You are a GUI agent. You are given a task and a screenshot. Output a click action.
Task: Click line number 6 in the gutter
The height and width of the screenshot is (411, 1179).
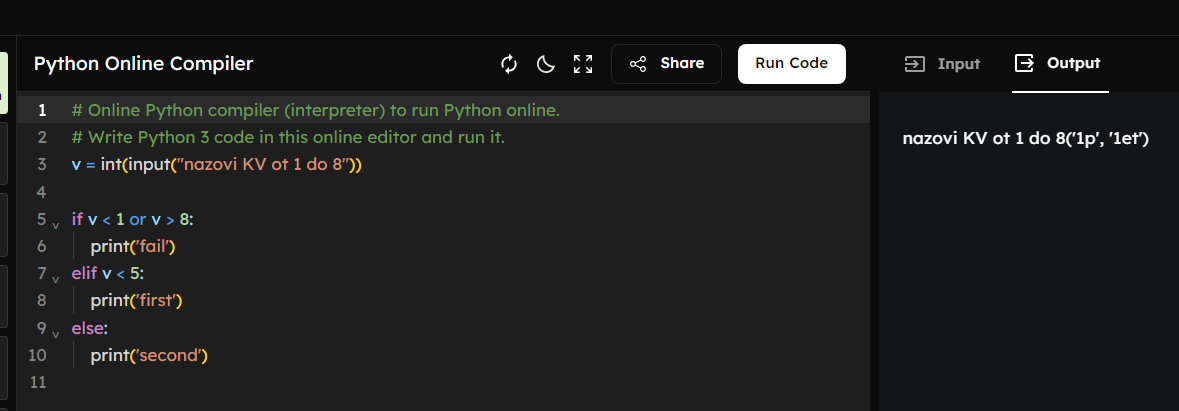[x=41, y=246]
